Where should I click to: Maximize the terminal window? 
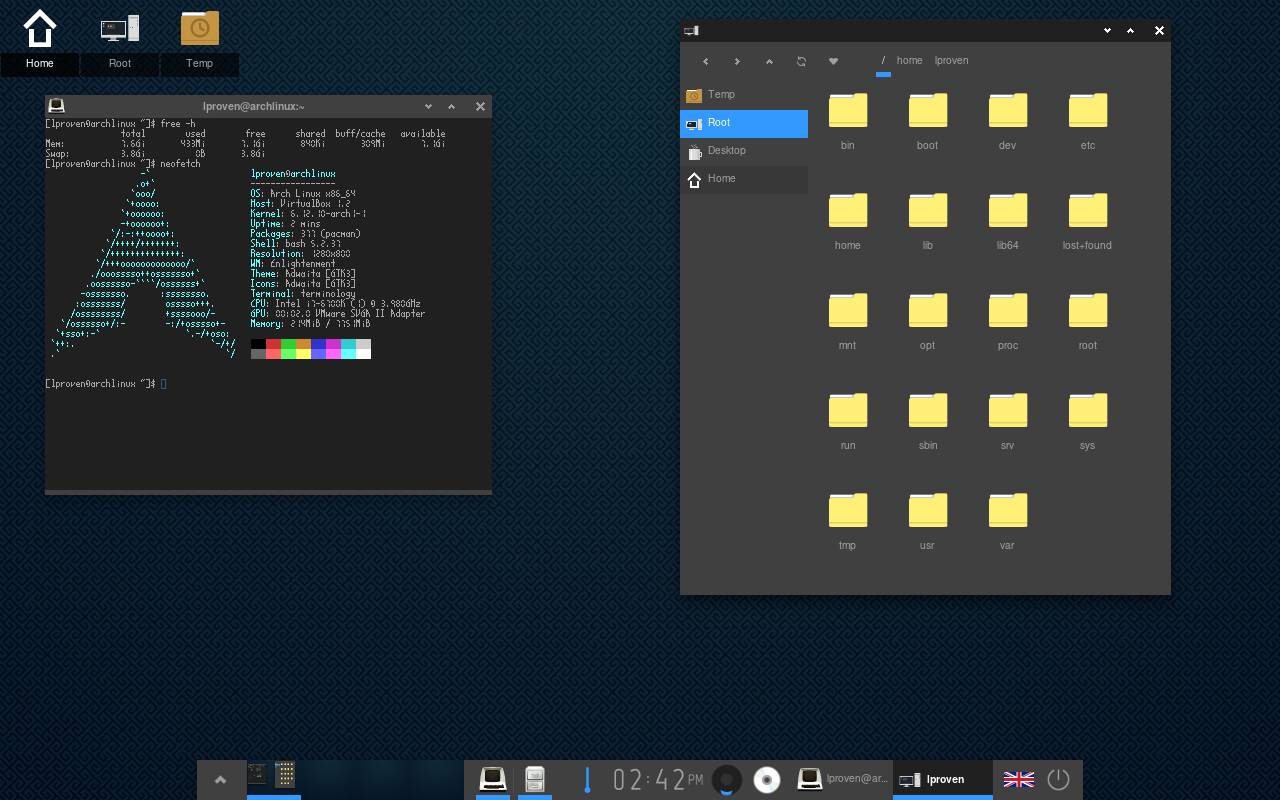point(452,106)
